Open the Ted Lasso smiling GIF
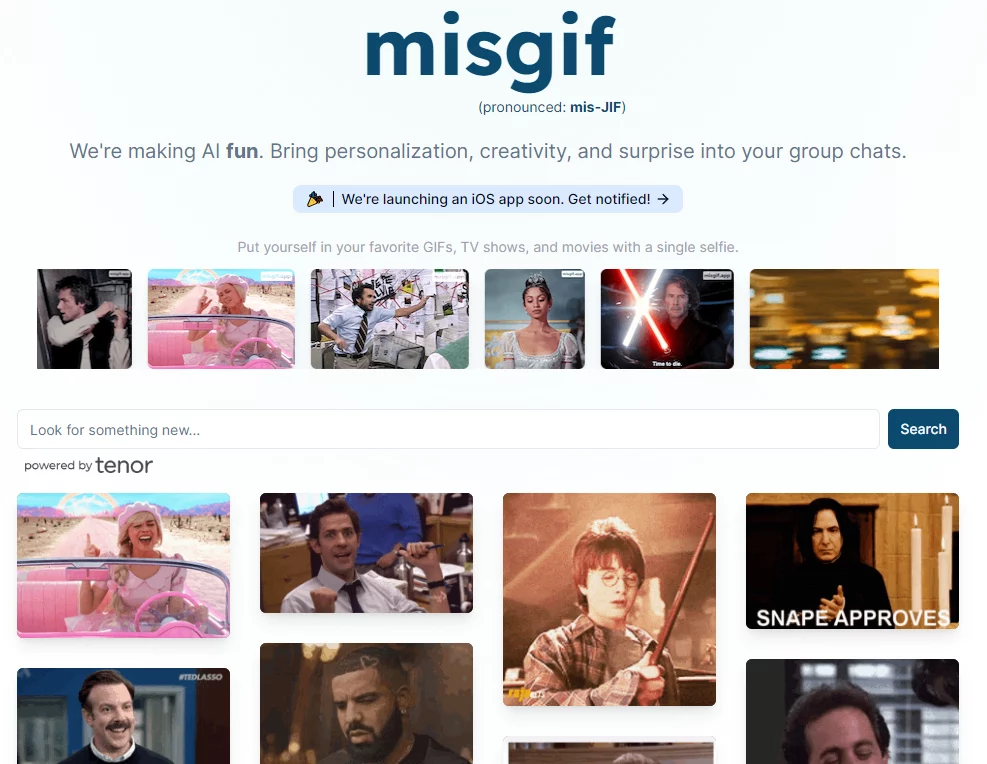Image resolution: width=987 pixels, height=764 pixels. pos(123,716)
